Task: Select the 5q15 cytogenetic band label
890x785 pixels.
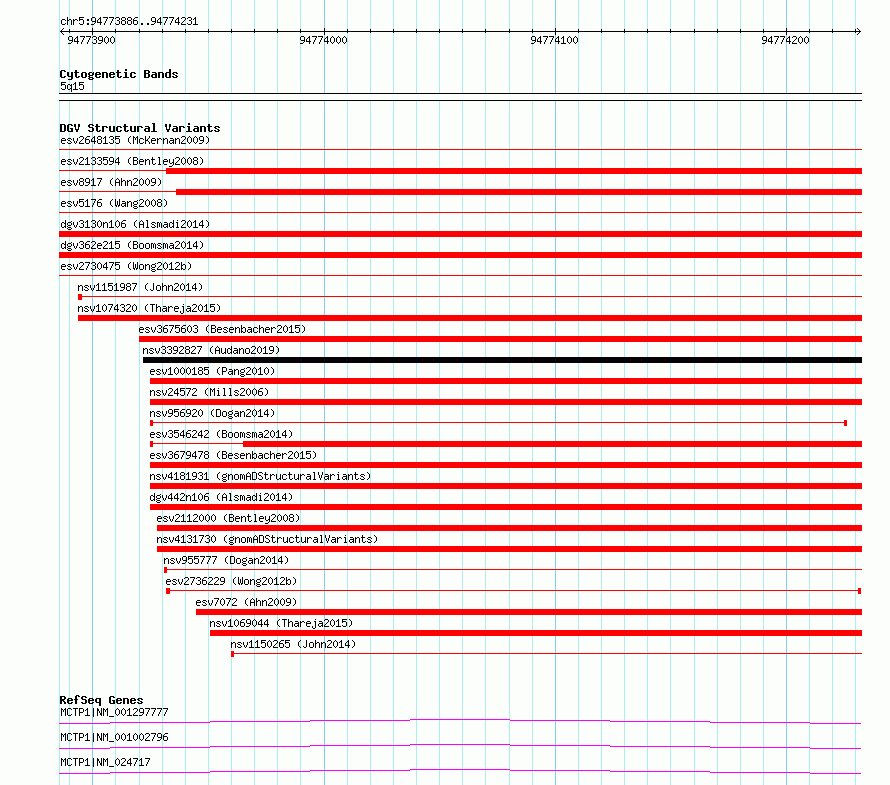Action: pos(73,86)
